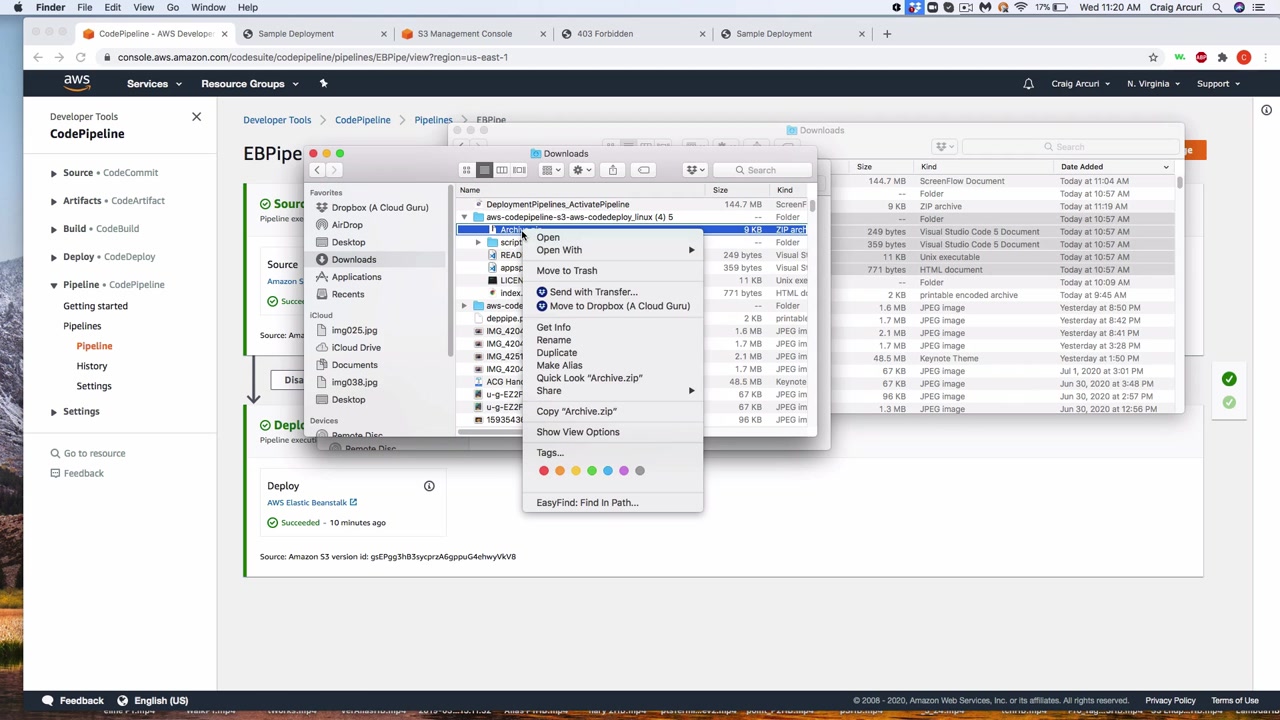Collapse the Pipeline CodePipeline section

point(54,285)
